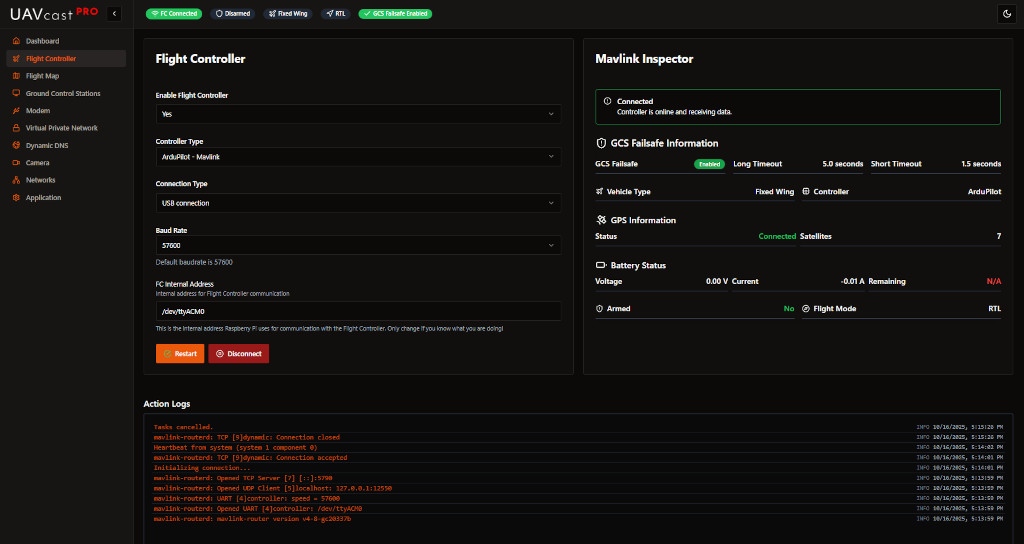Collapse the sidebar using the chevron button
The image size is (1024, 544).
point(114,14)
